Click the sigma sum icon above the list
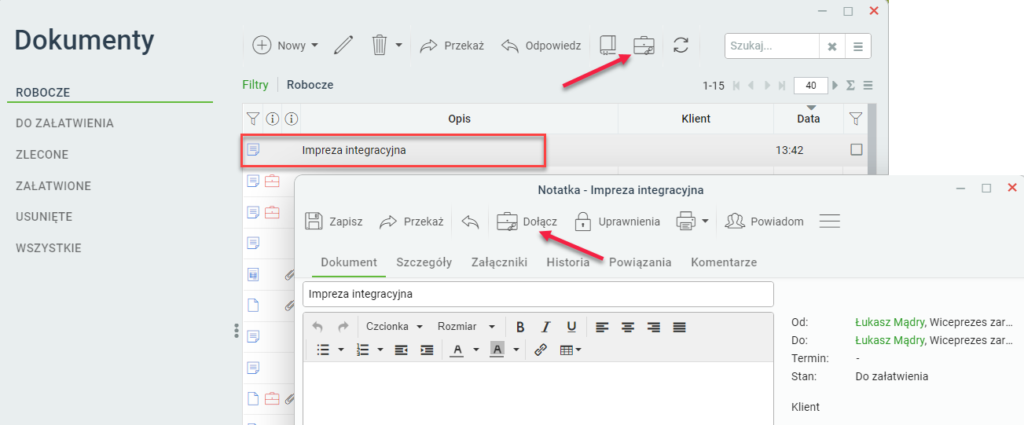 (x=851, y=86)
